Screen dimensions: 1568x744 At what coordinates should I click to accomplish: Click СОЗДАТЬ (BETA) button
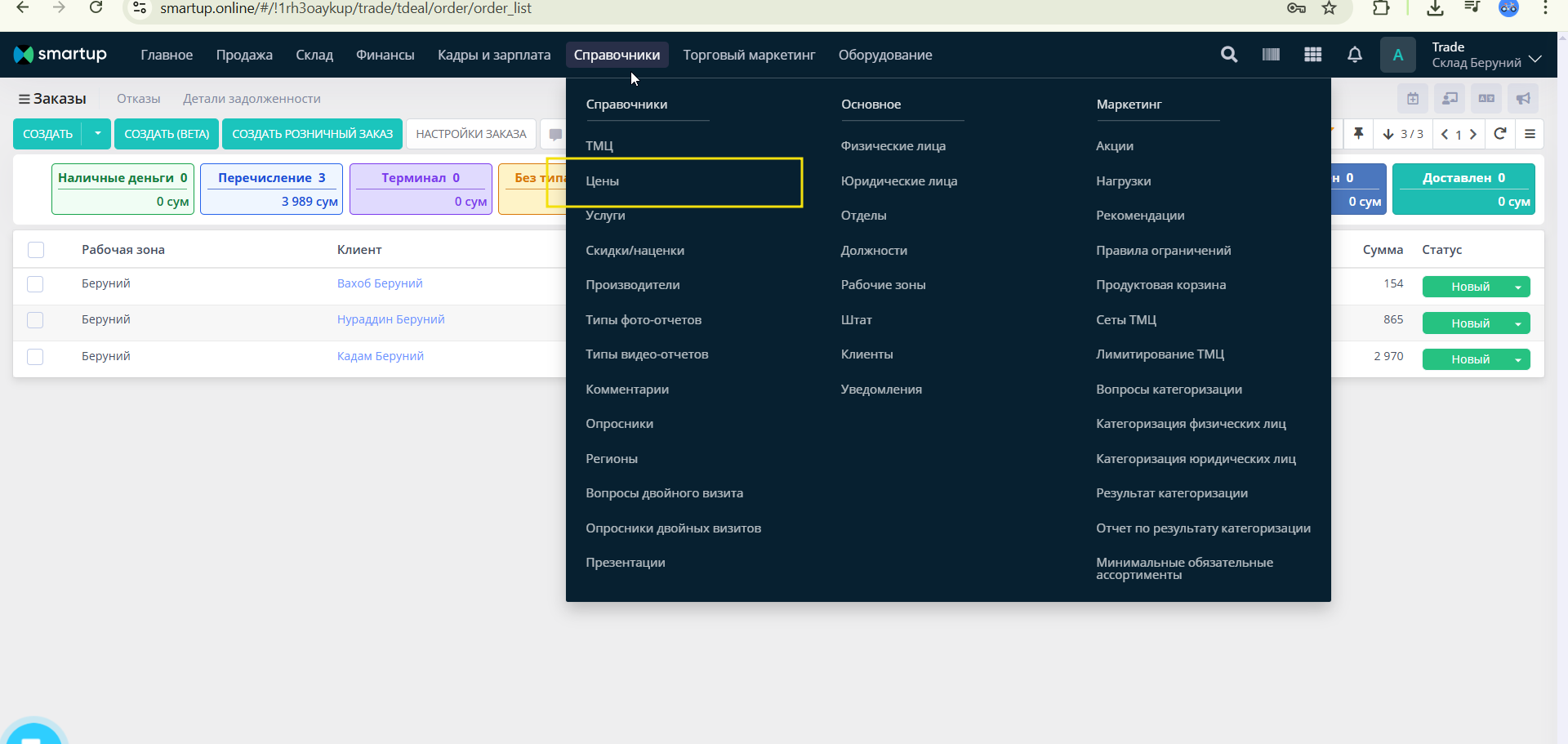click(x=167, y=134)
